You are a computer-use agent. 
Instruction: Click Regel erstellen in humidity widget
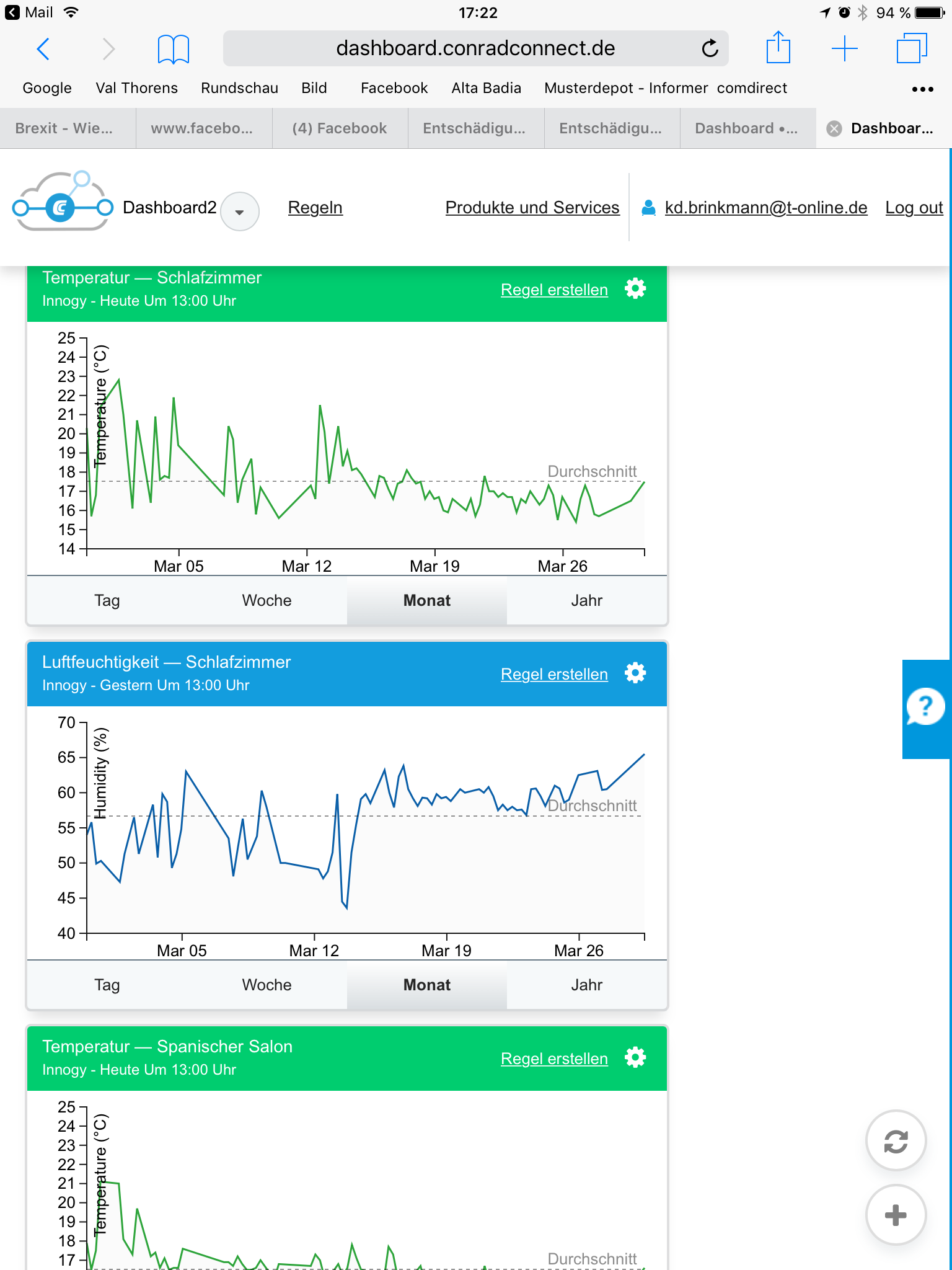pos(554,675)
